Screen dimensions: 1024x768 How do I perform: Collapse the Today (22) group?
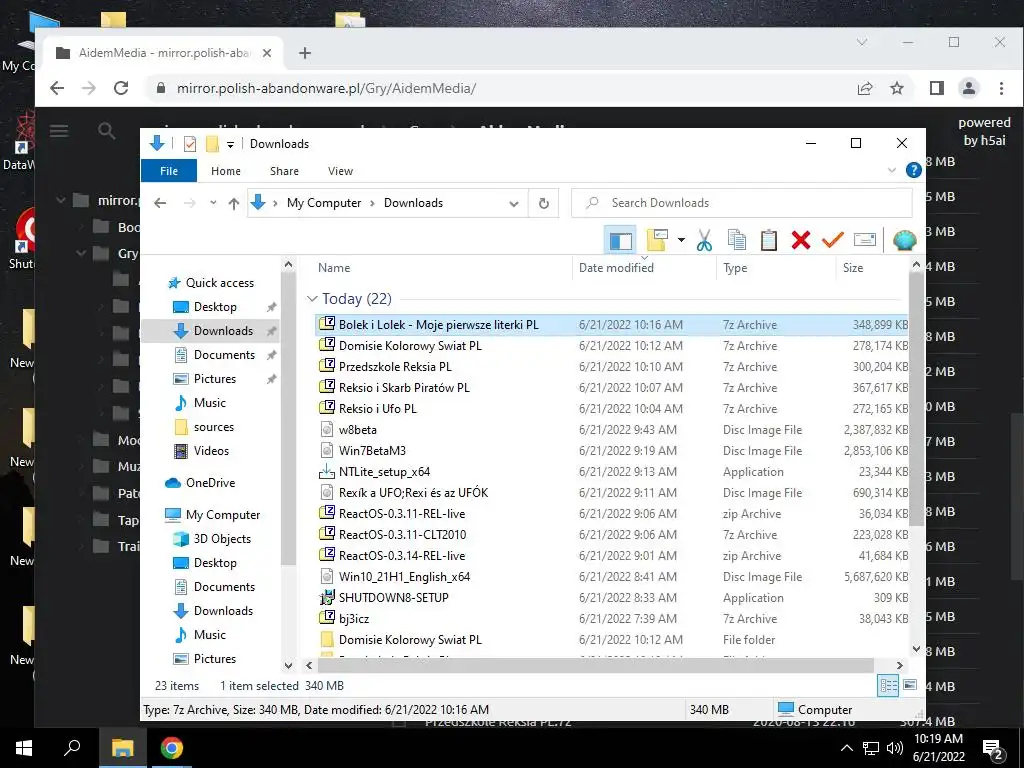pos(312,299)
